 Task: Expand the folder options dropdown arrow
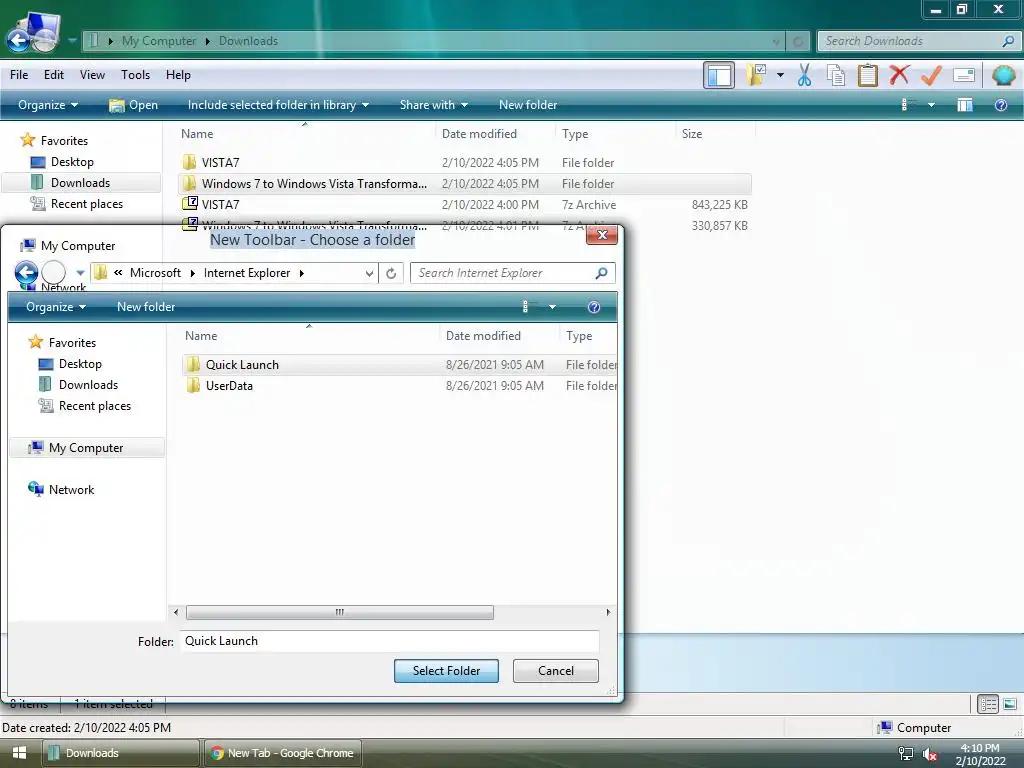point(780,75)
